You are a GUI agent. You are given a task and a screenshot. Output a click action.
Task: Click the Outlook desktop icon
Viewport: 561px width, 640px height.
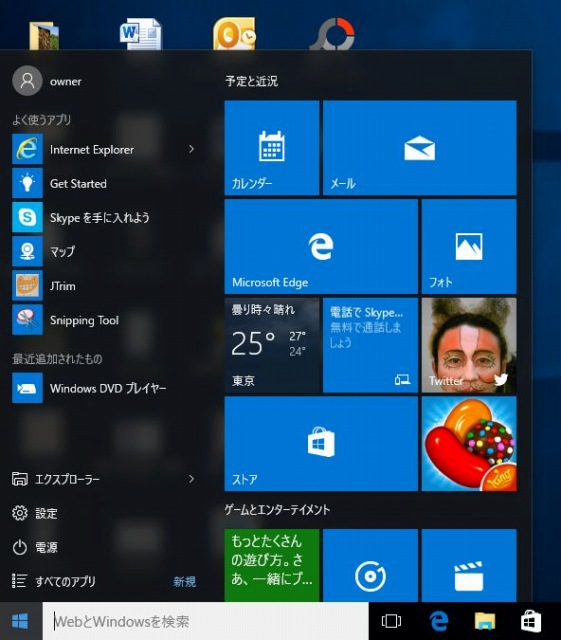tap(235, 33)
